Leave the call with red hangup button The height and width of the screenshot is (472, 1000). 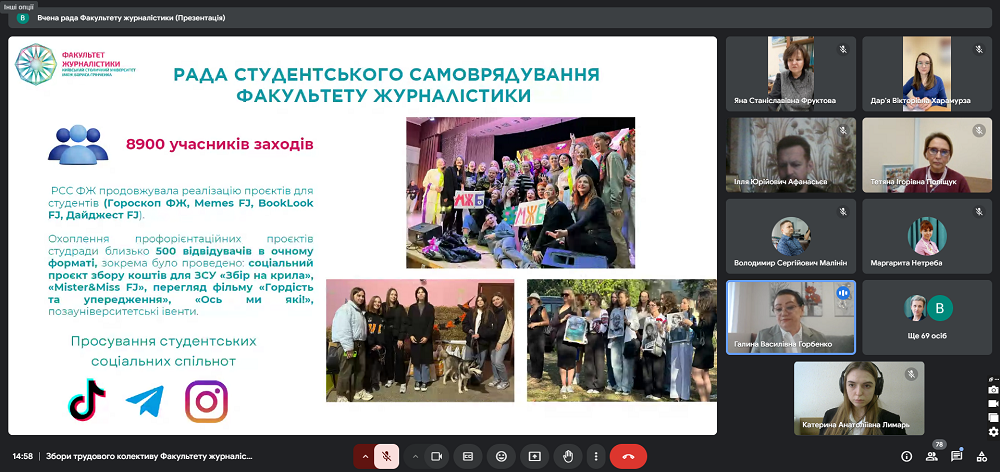[628, 456]
